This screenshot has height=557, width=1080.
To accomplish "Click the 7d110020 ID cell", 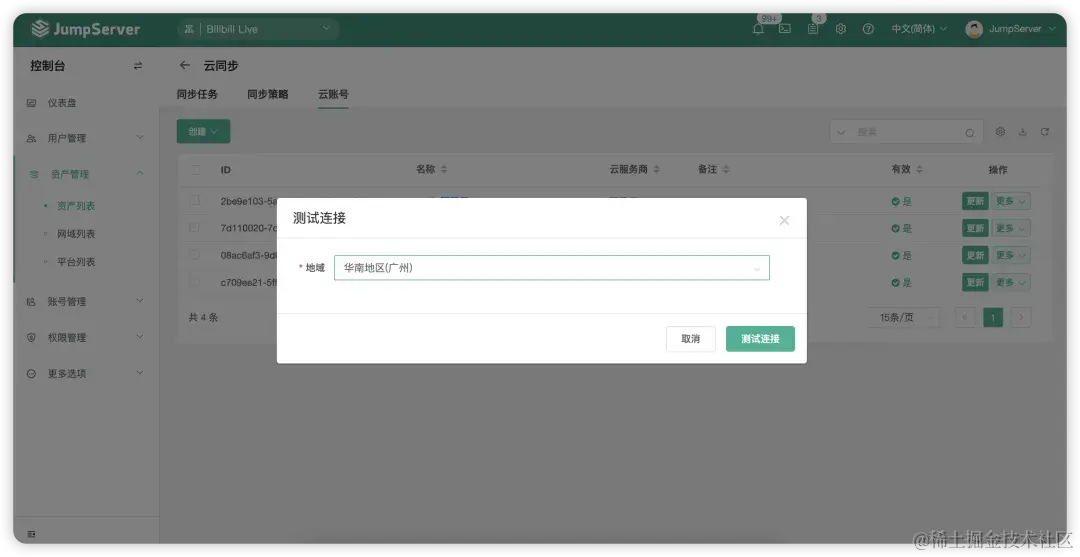I will pos(249,228).
